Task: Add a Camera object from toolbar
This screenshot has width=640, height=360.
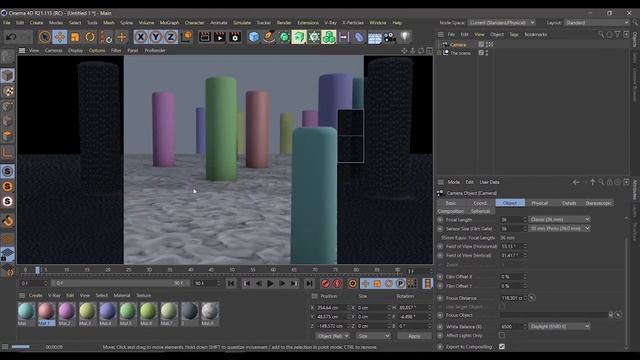Action: tap(390, 37)
